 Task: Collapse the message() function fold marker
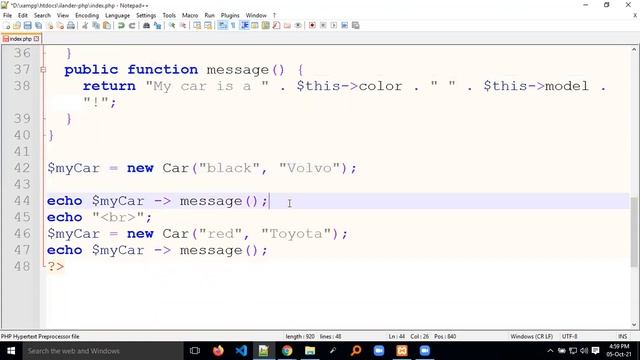pos(43,70)
